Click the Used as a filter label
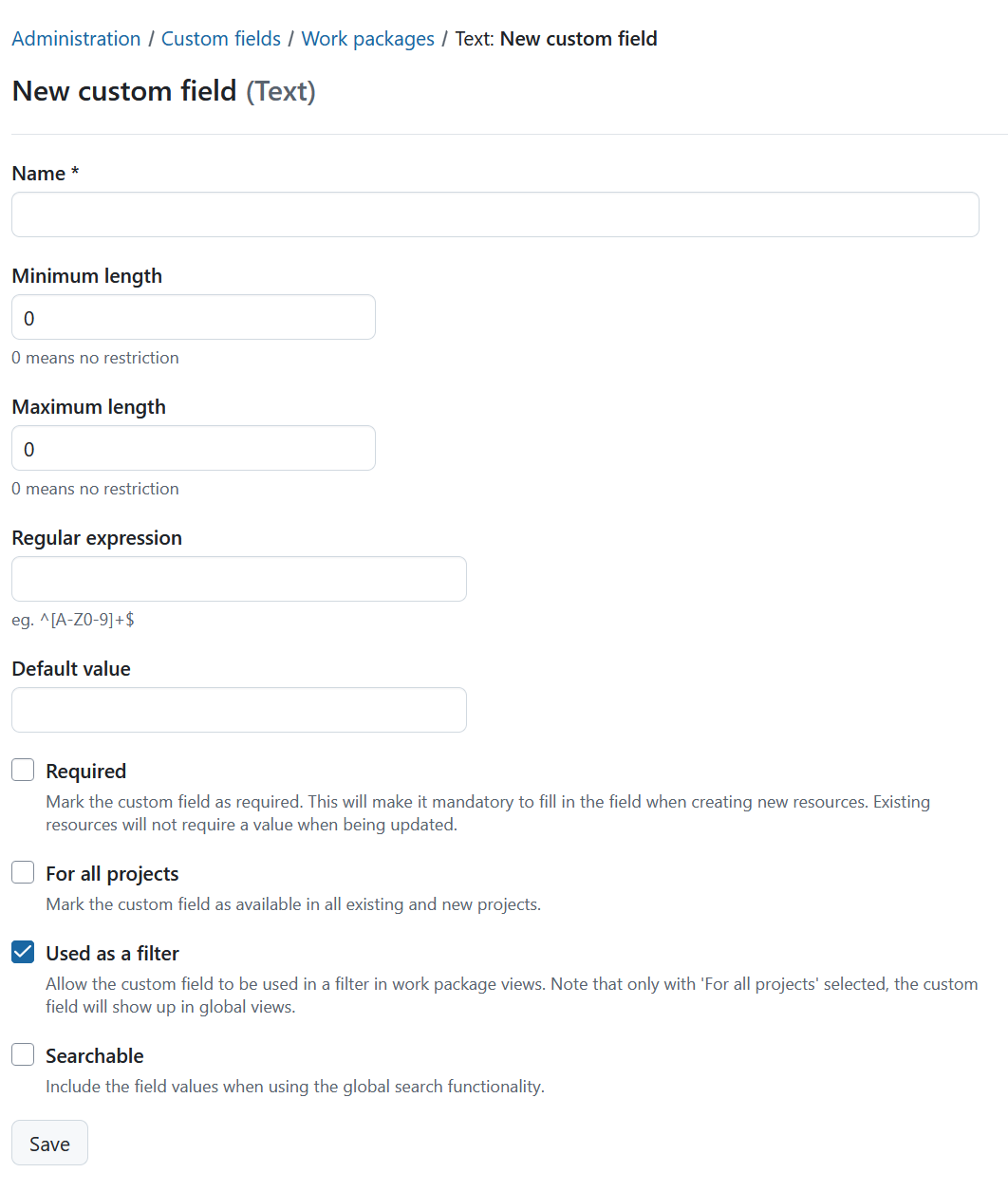The width and height of the screenshot is (1008, 1191). point(112,953)
